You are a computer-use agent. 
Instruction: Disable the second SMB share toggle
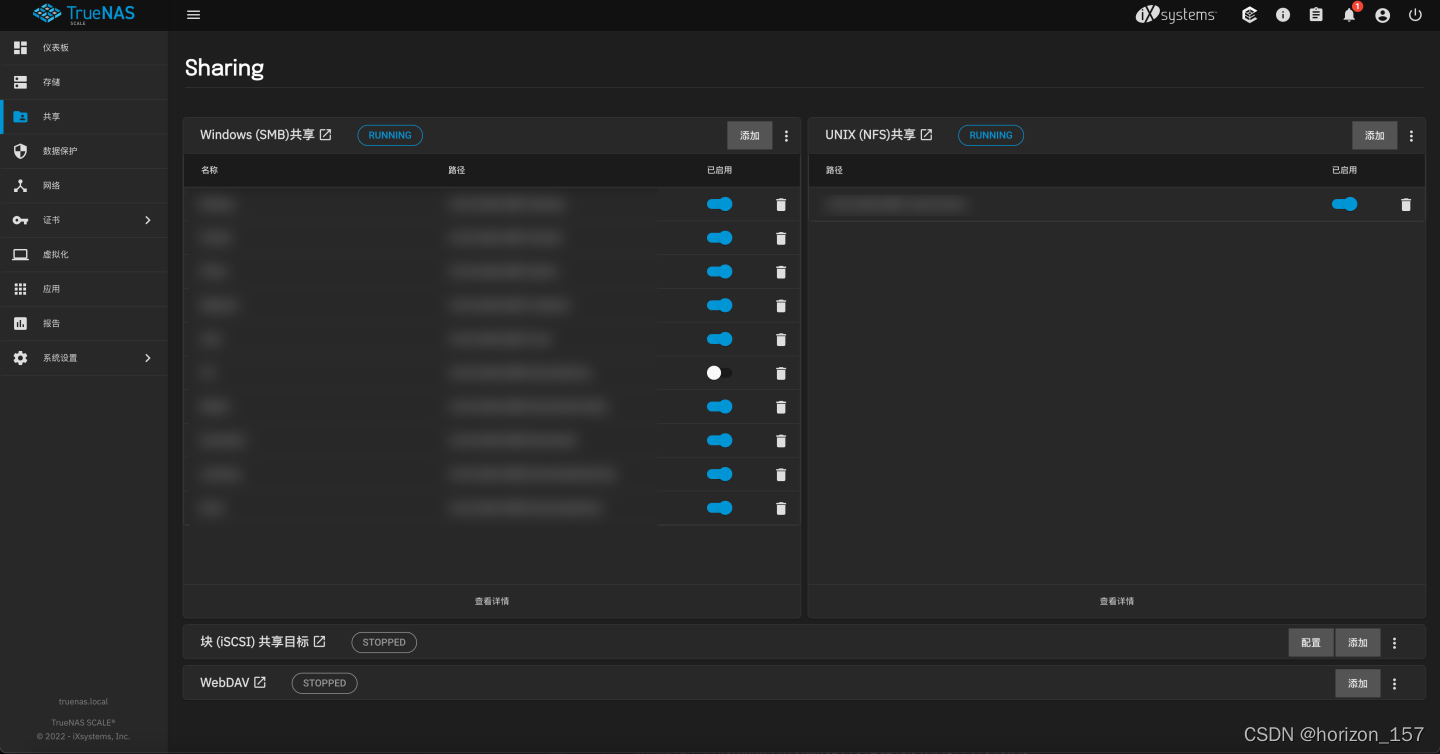point(720,238)
